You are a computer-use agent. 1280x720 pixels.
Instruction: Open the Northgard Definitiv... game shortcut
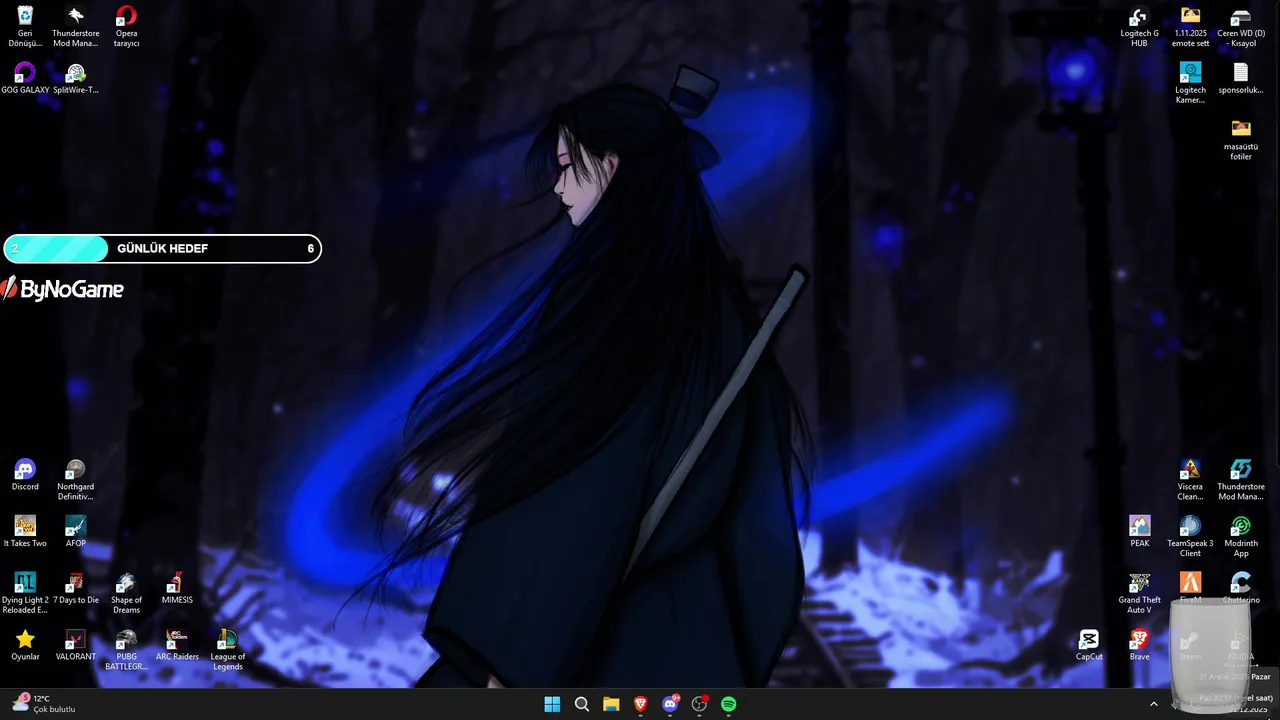pyautogui.click(x=75, y=480)
